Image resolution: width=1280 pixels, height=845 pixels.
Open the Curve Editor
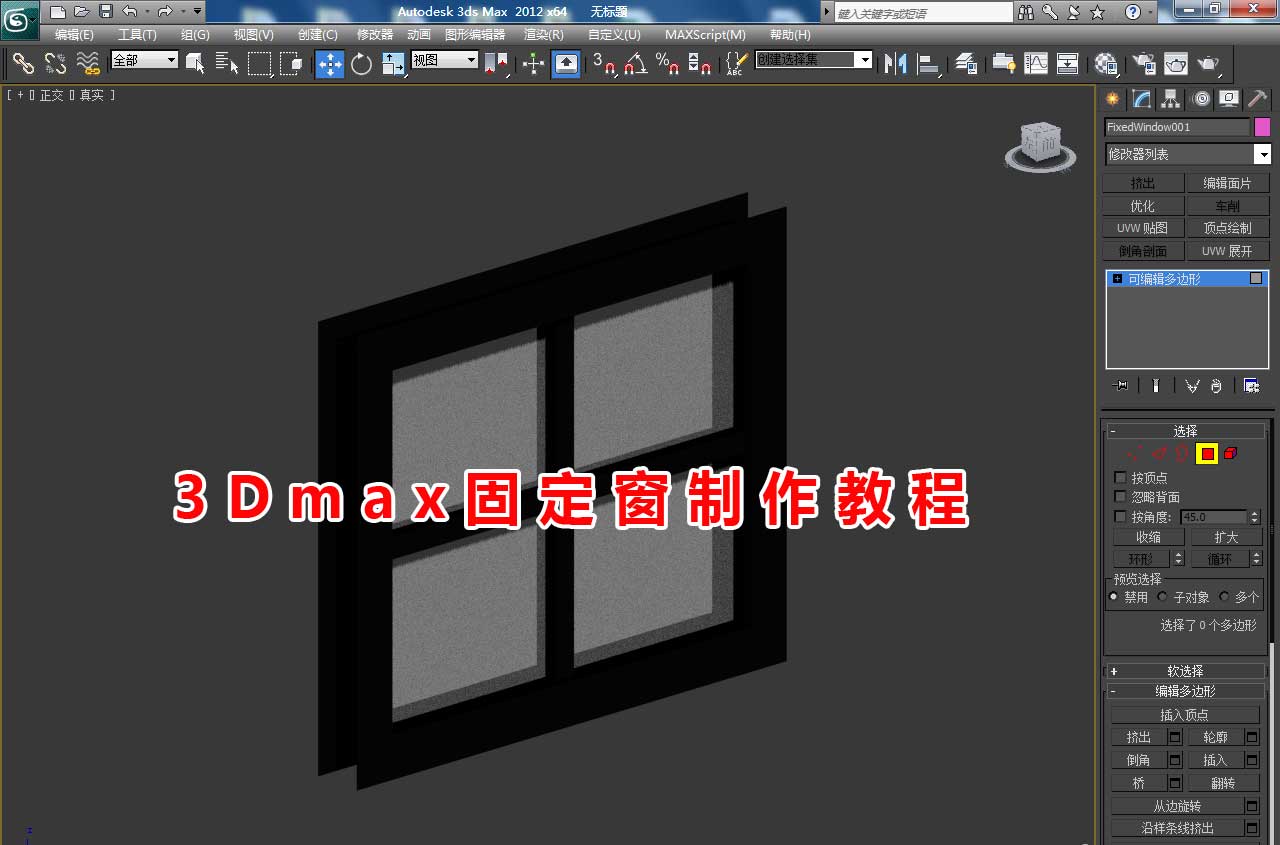tap(1036, 63)
